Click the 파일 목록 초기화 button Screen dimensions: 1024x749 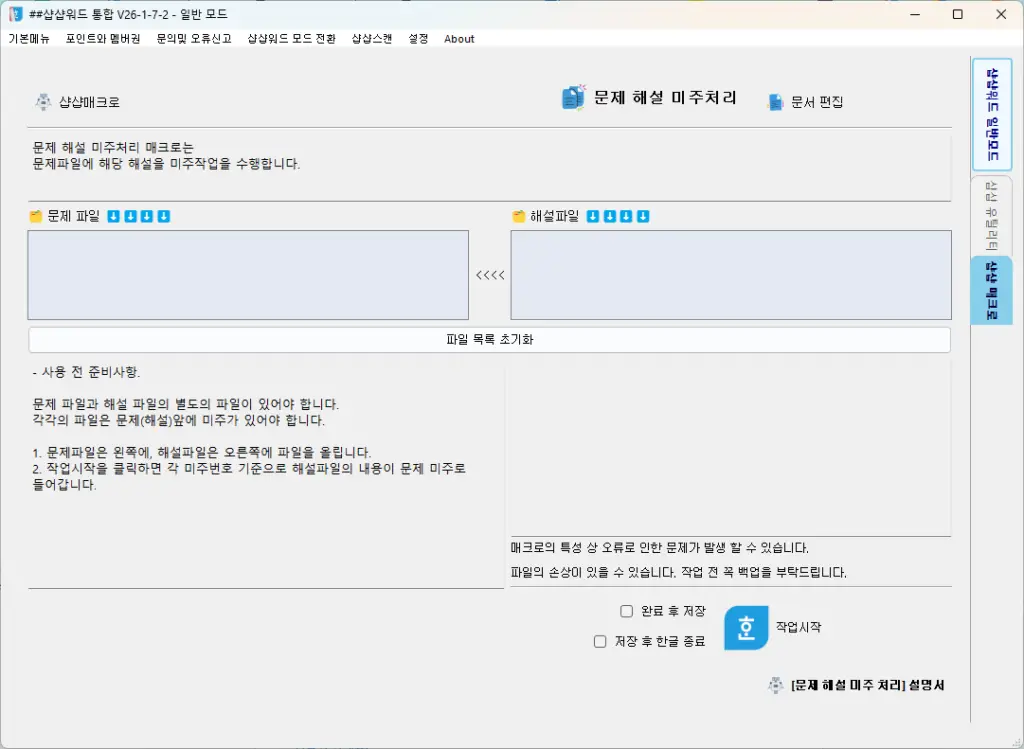pyautogui.click(x=489, y=339)
